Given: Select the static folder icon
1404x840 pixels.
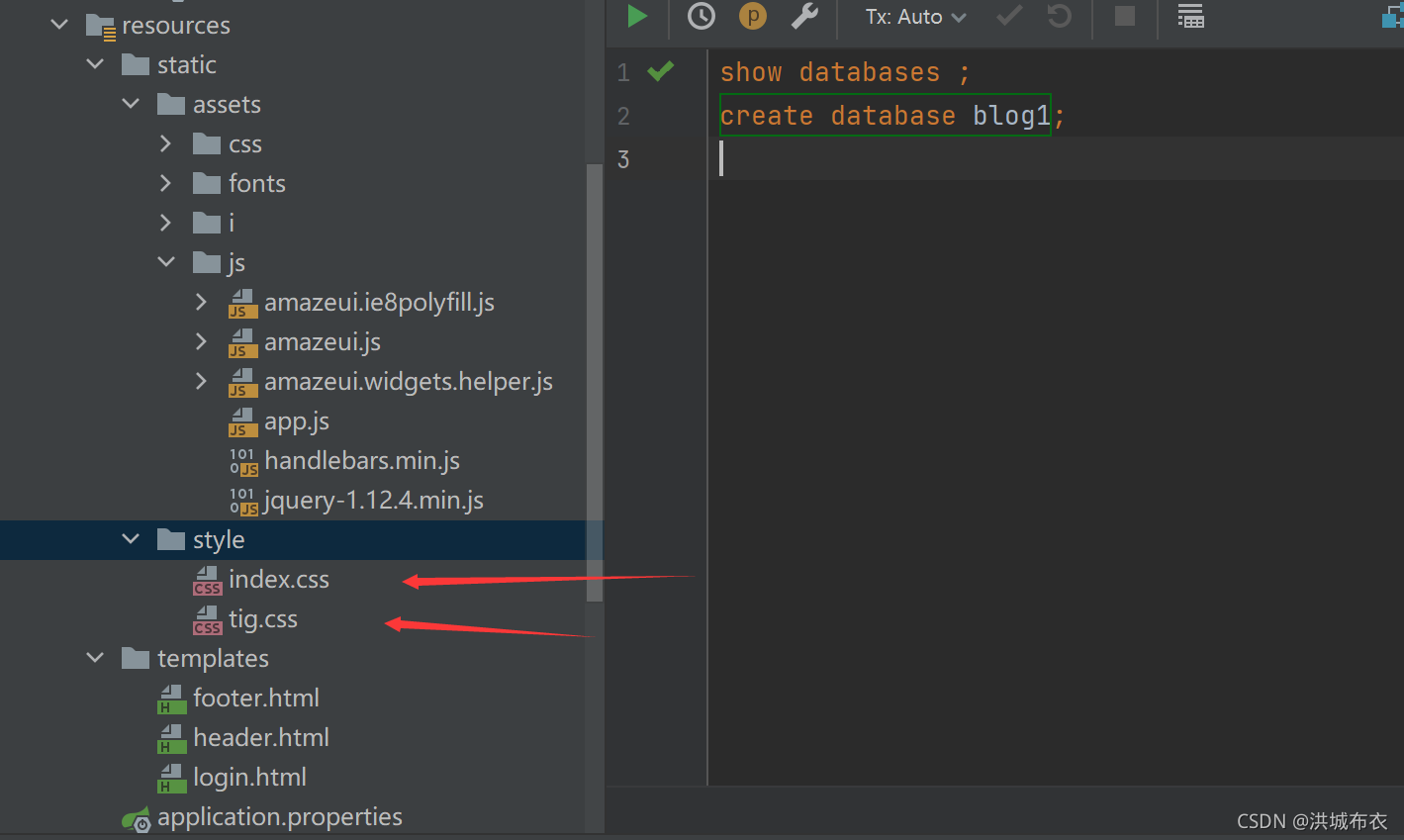Looking at the screenshot, I should [136, 64].
